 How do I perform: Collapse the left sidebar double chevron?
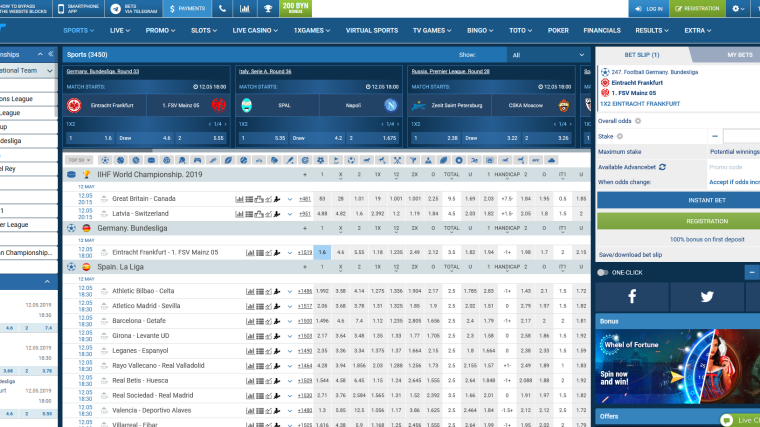(x=50, y=54)
